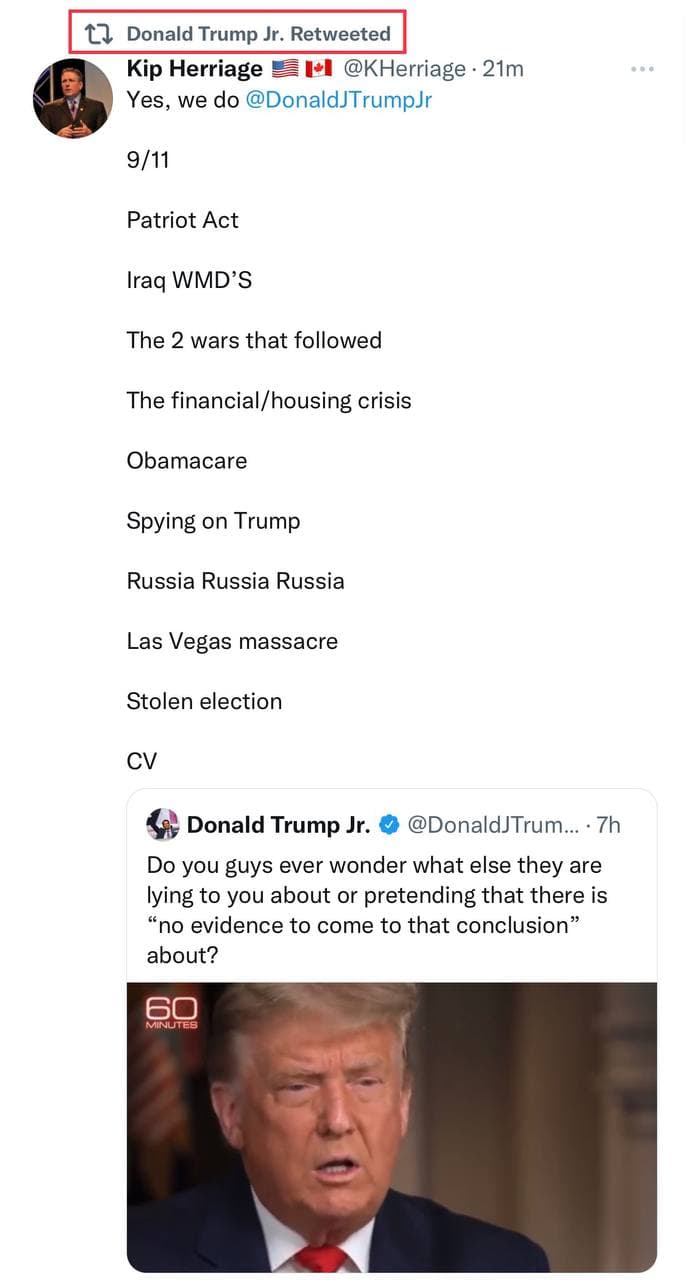Click the small avatar in quoted tweet
Image resolution: width=691 pixels, height=1280 pixels.
point(163,824)
